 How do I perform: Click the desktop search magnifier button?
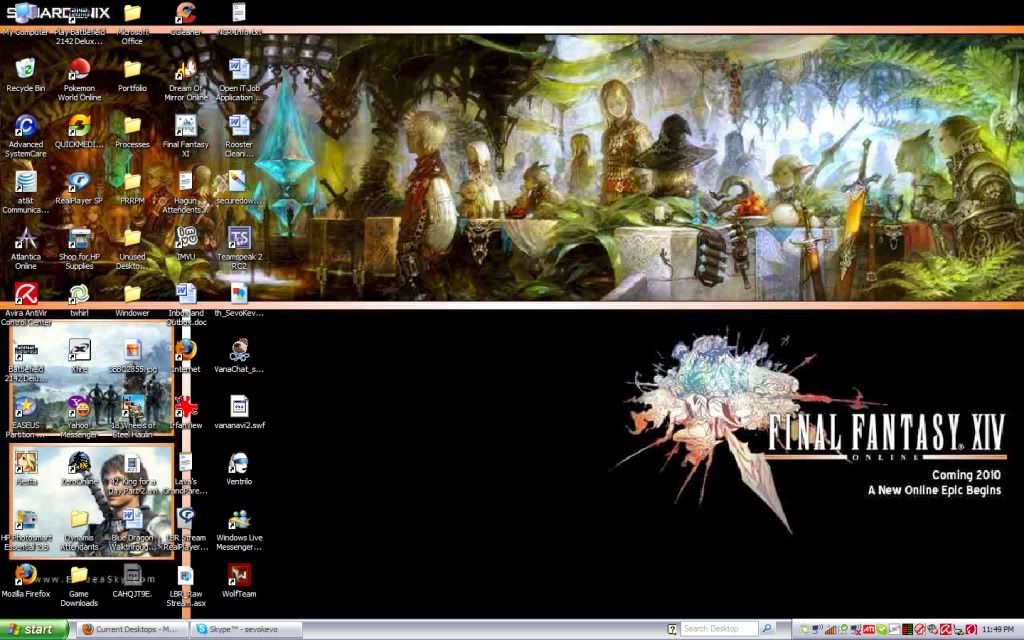767,629
